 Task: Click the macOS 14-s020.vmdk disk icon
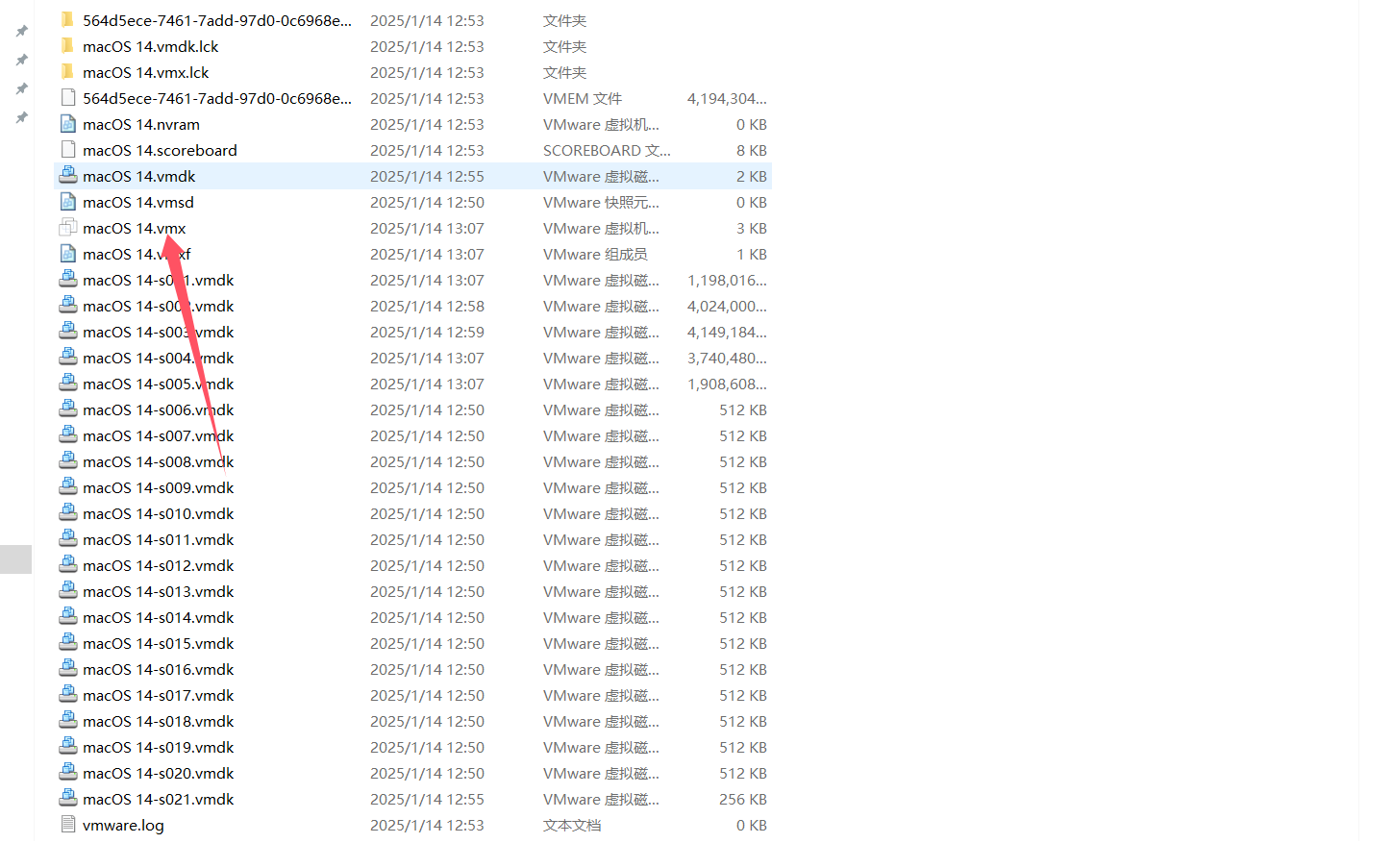[67, 772]
